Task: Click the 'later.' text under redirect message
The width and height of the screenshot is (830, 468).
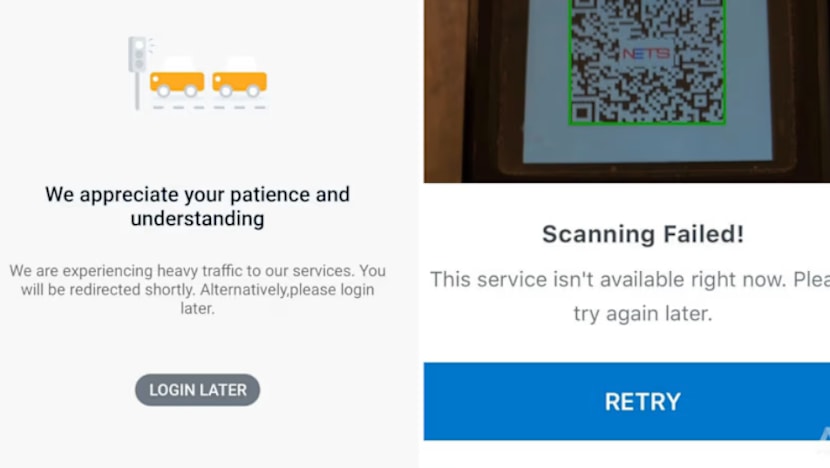Action: [x=197, y=309]
